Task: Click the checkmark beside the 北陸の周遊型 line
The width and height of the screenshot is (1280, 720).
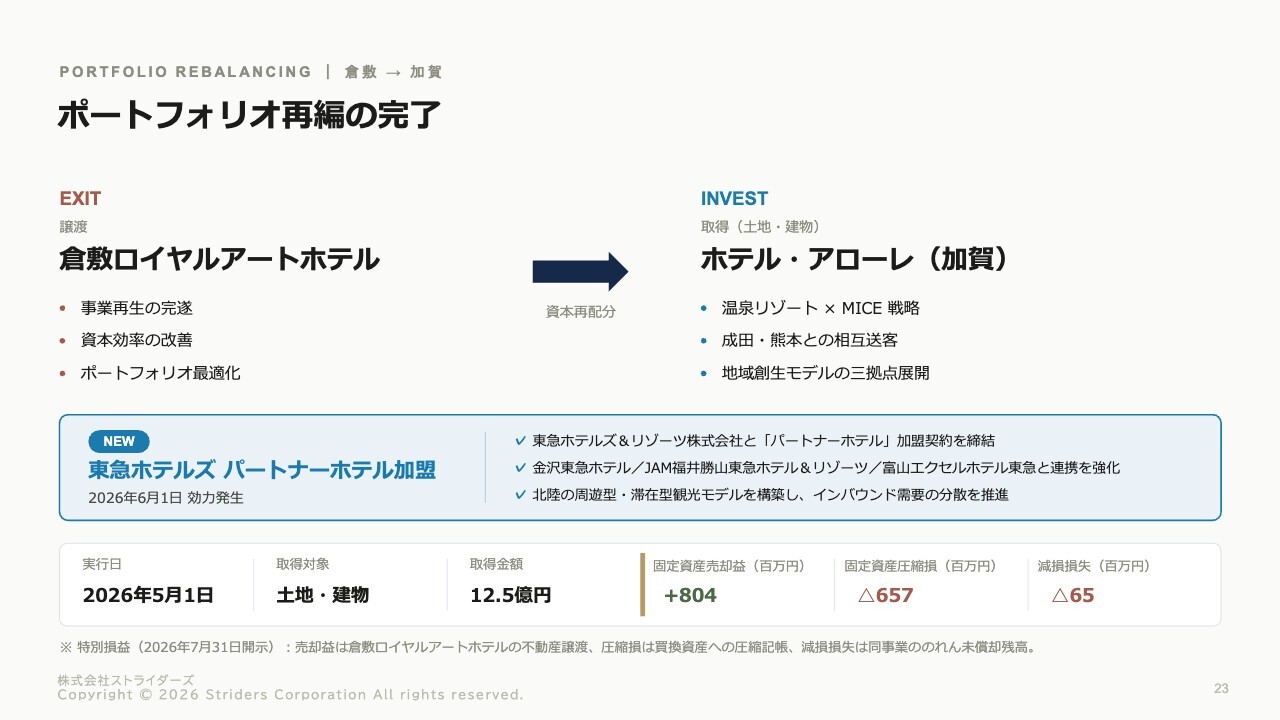Action: tap(520, 494)
